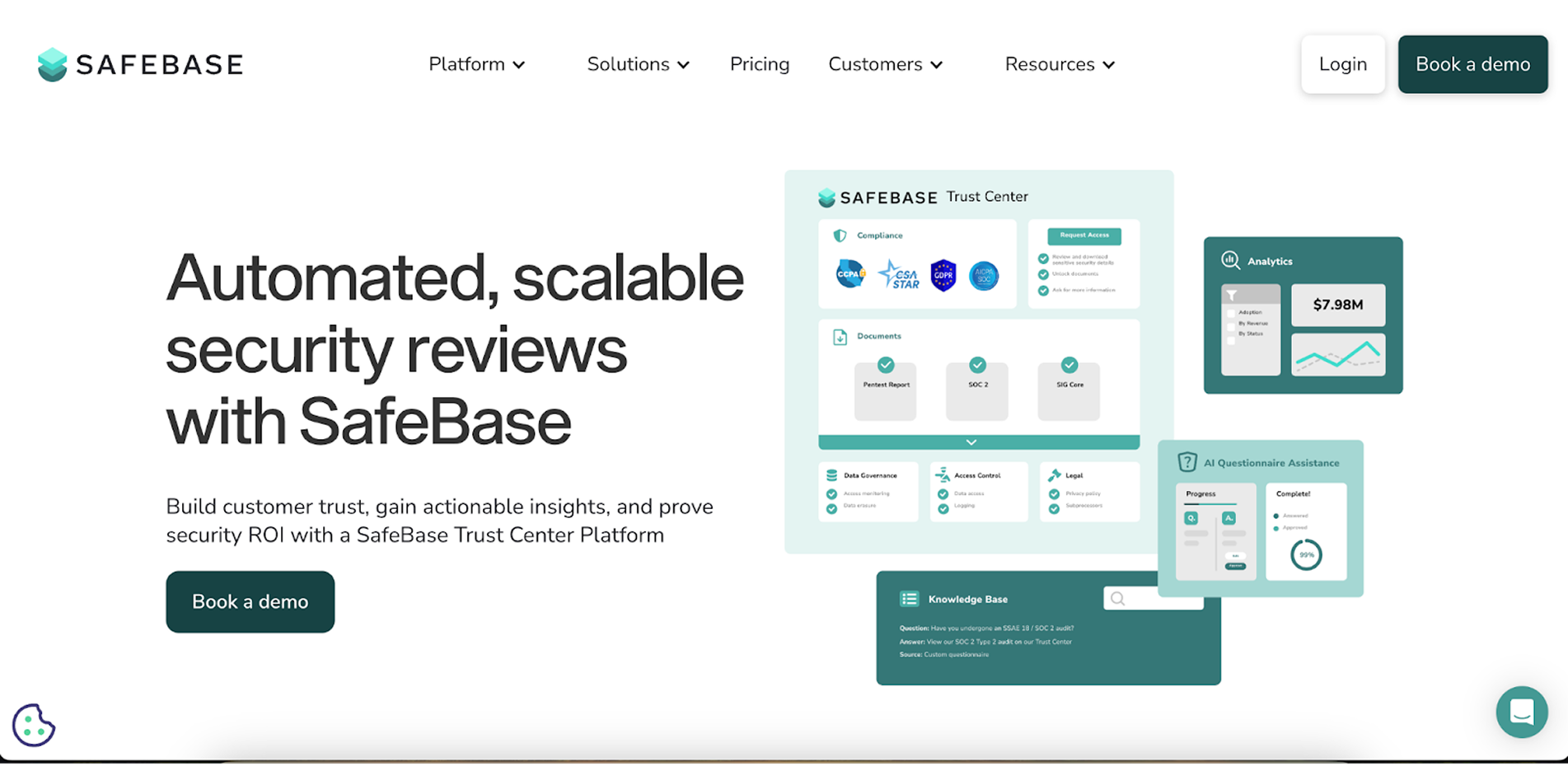Select the GDPR shield badge
The height and width of the screenshot is (766, 1568).
click(943, 275)
